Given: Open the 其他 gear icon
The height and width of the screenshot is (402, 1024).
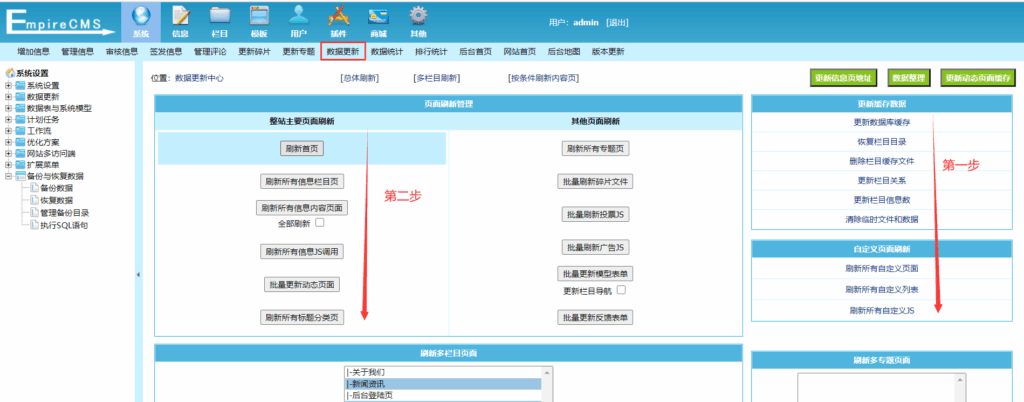Looking at the screenshot, I should point(418,21).
